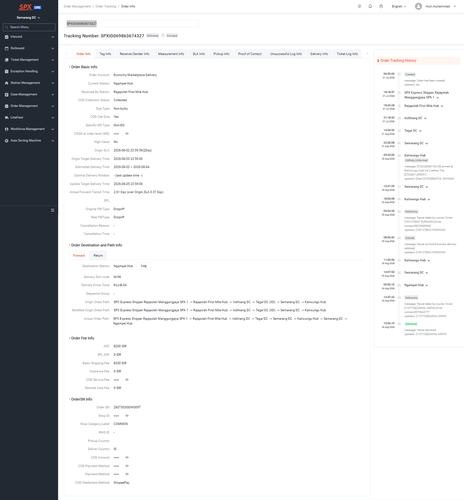Switch to the Proof of Contact tab

click(x=250, y=54)
